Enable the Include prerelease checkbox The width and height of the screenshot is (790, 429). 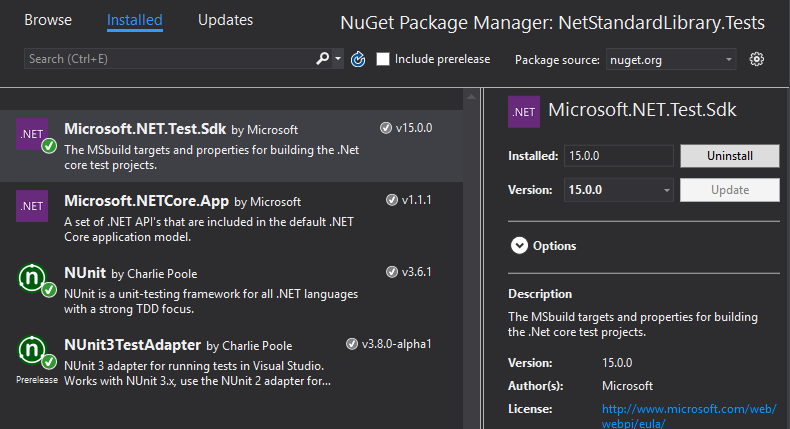point(383,59)
